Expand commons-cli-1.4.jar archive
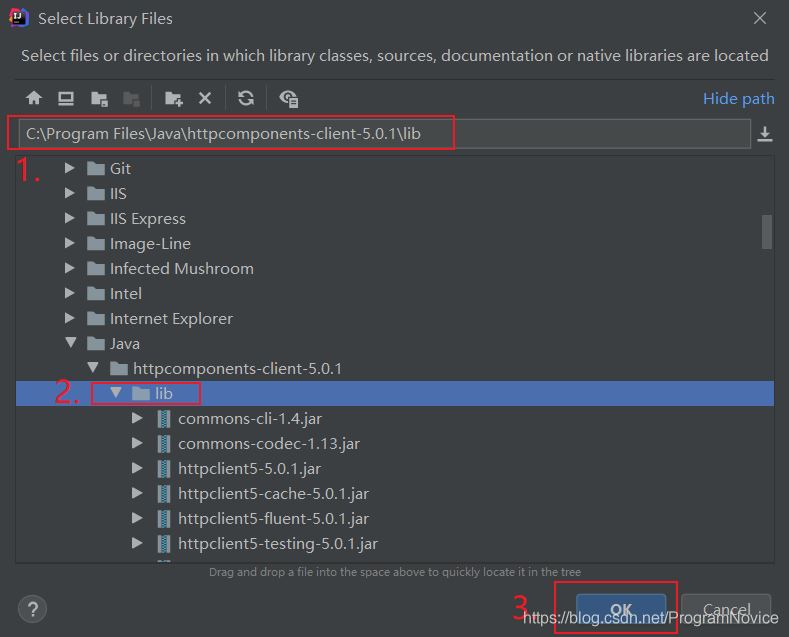 pos(137,418)
